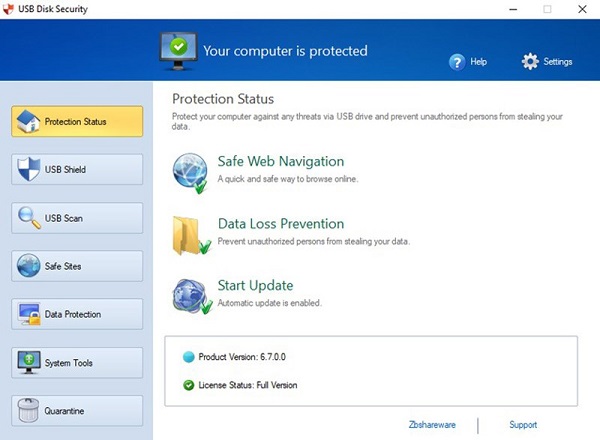Click the protected computer monitor icon

[x=178, y=52]
